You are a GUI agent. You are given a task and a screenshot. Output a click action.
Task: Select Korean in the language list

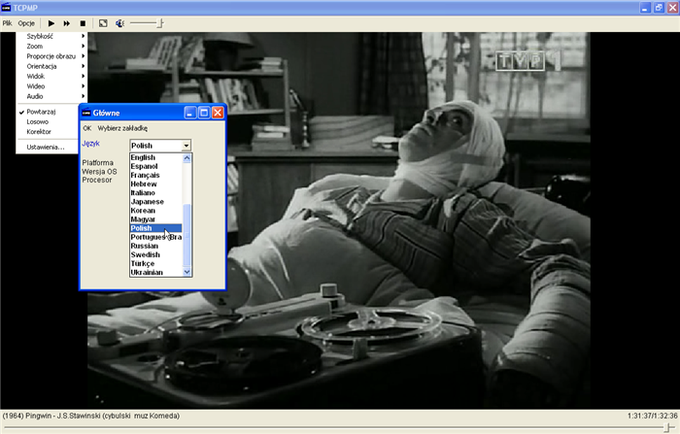[156, 211]
